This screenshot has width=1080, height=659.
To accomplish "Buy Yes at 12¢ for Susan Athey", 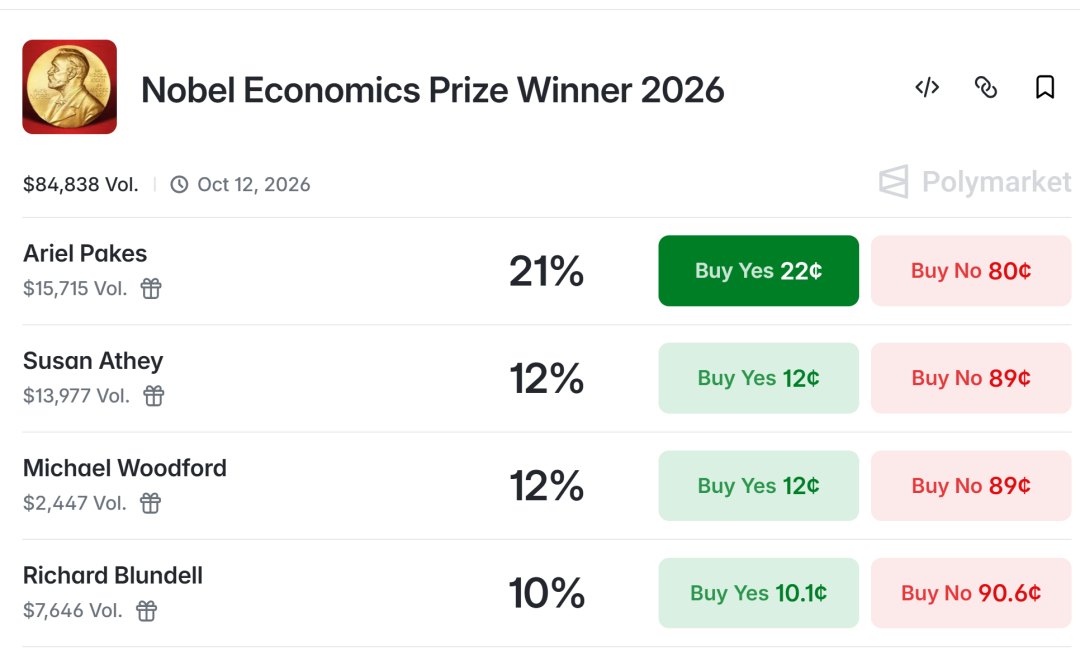I will pyautogui.click(x=758, y=378).
